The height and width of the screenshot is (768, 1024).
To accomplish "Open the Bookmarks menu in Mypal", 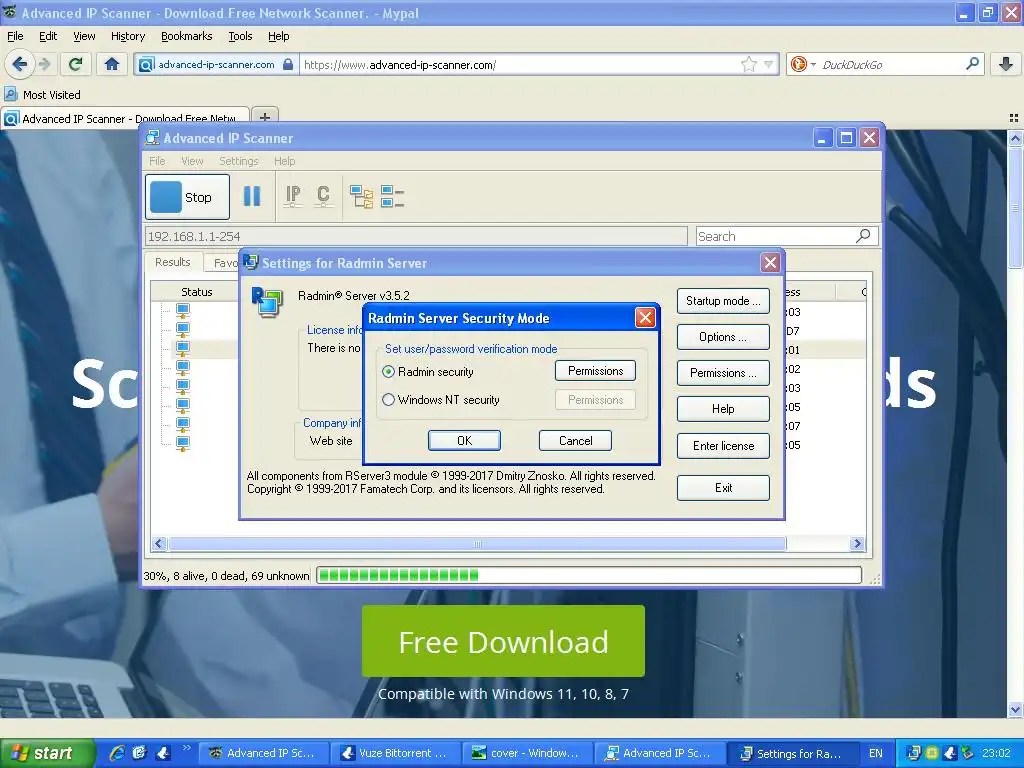I will (187, 36).
